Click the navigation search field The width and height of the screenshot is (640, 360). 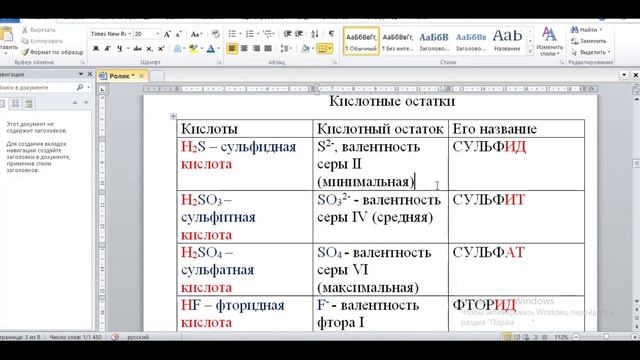[x=37, y=87]
